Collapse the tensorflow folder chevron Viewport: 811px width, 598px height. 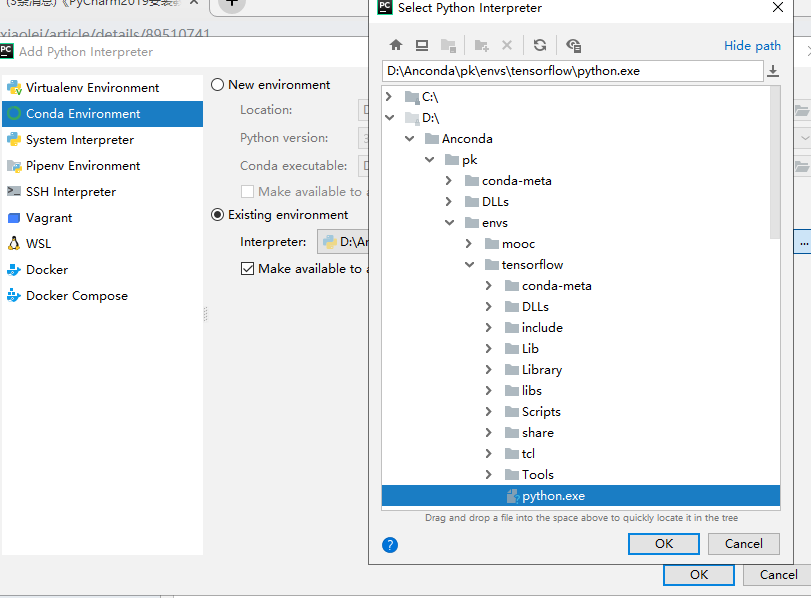pos(470,265)
